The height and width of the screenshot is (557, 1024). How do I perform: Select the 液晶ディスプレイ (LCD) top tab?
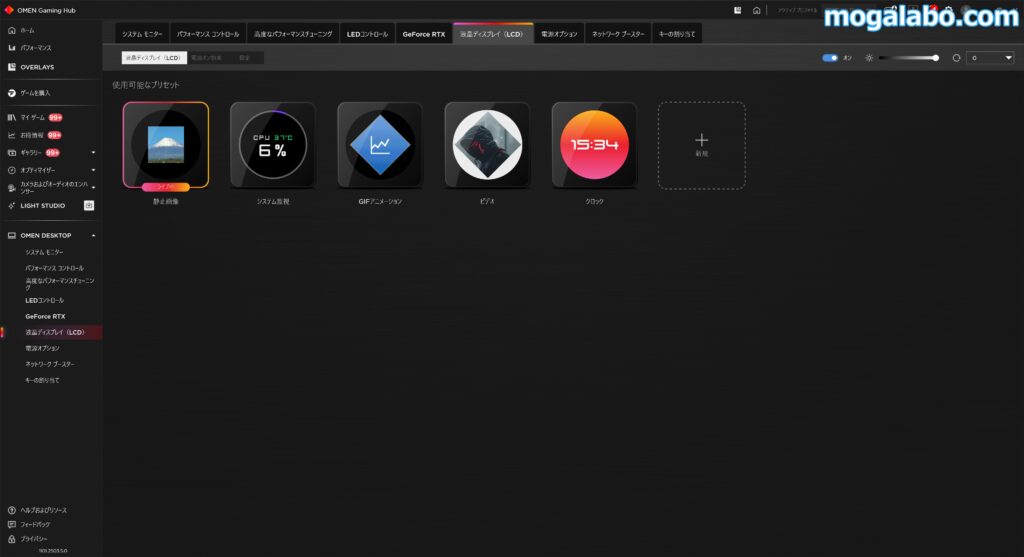click(493, 34)
